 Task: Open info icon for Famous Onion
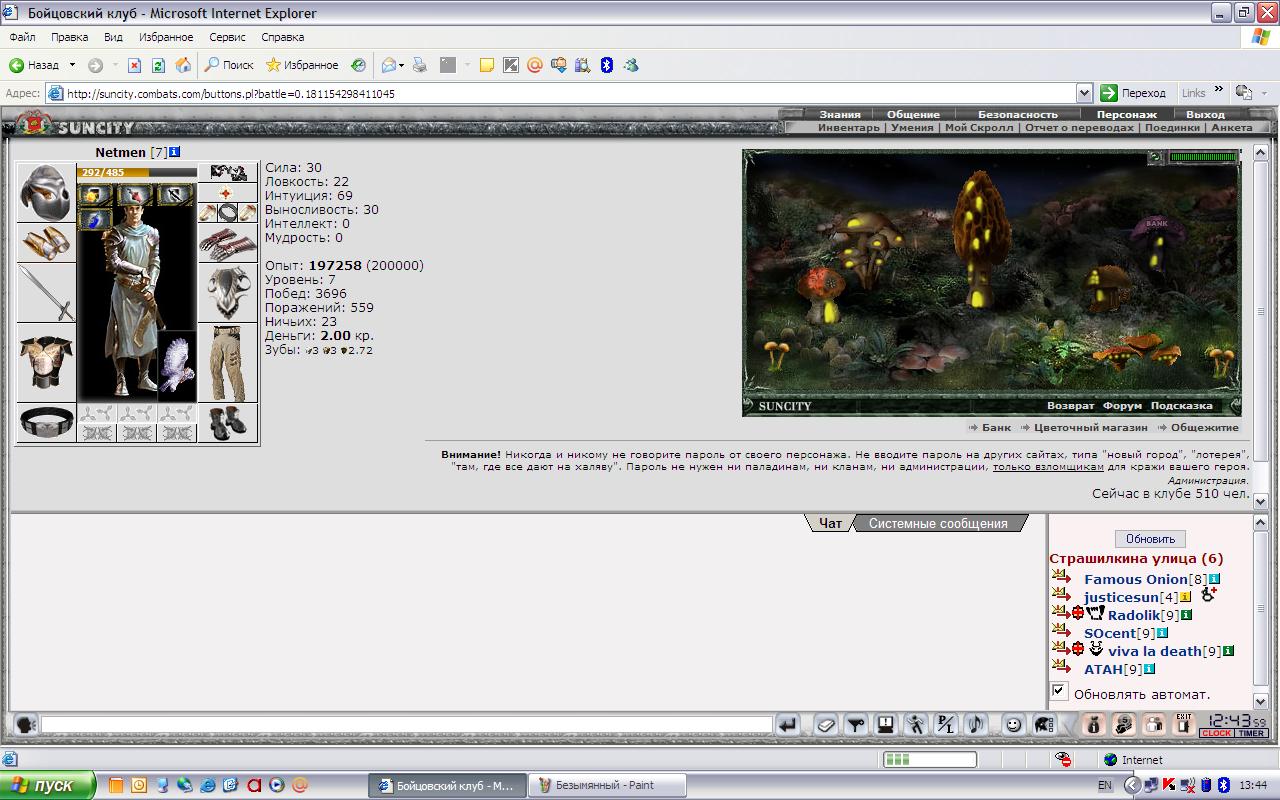pos(1215,579)
